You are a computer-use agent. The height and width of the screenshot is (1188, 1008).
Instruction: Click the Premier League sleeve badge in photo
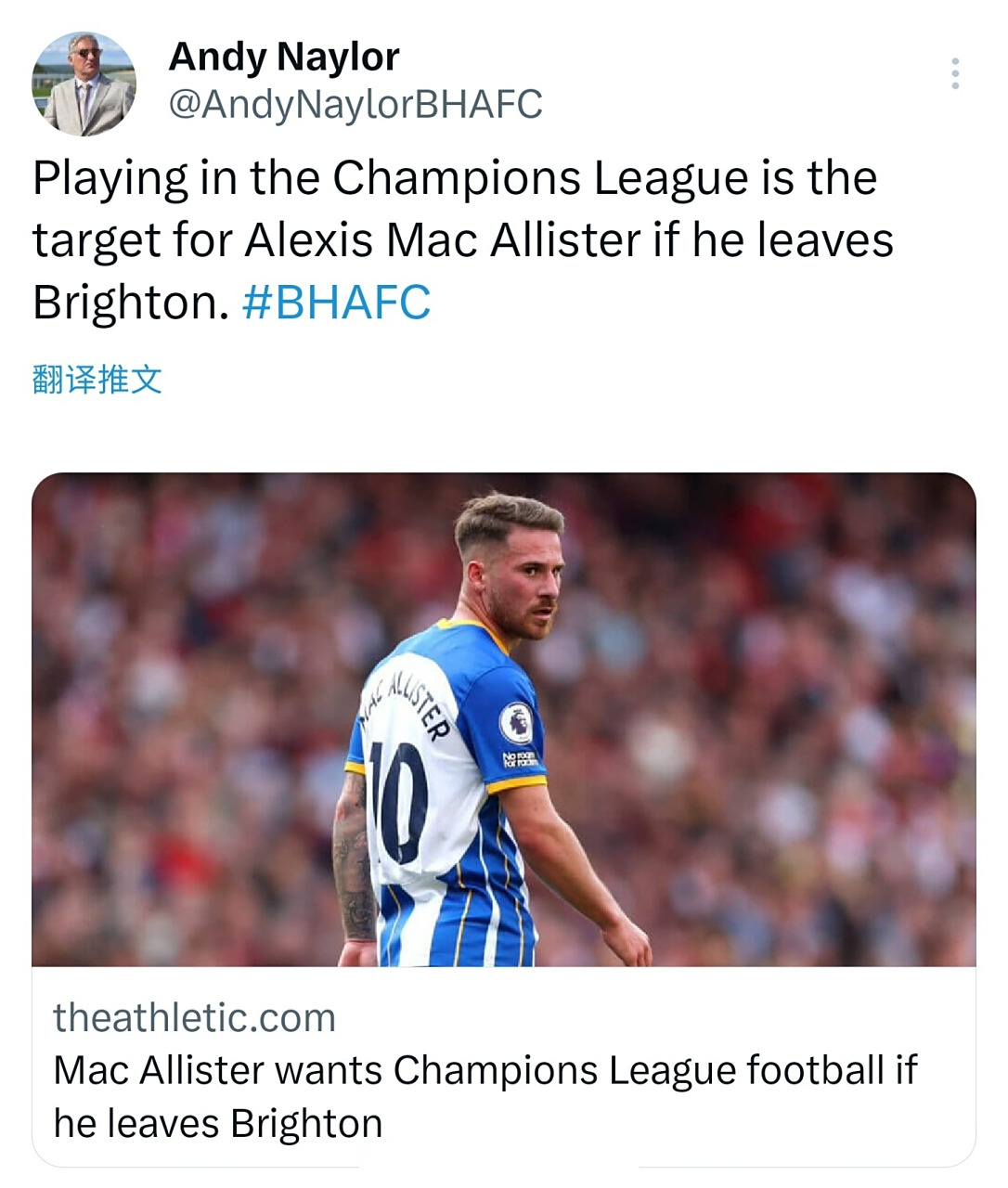pyautogui.click(x=516, y=723)
